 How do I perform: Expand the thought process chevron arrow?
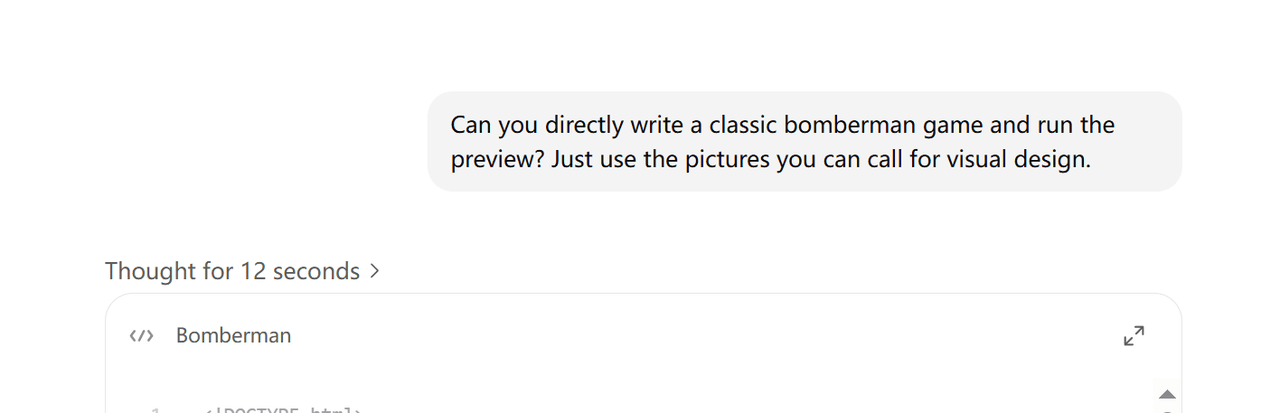click(374, 271)
